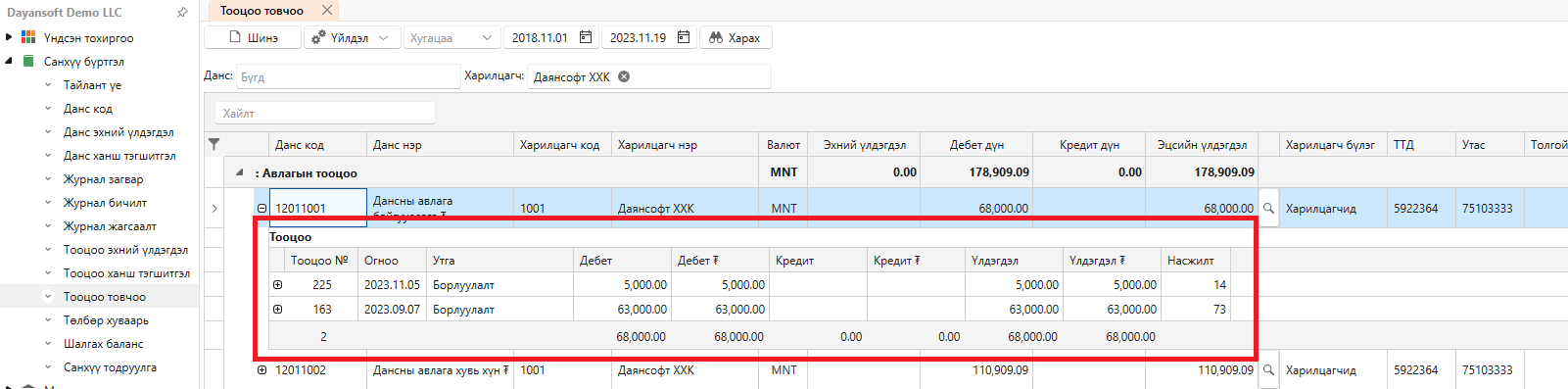Click Насжилт value 73
1568x389 pixels.
point(1219,310)
